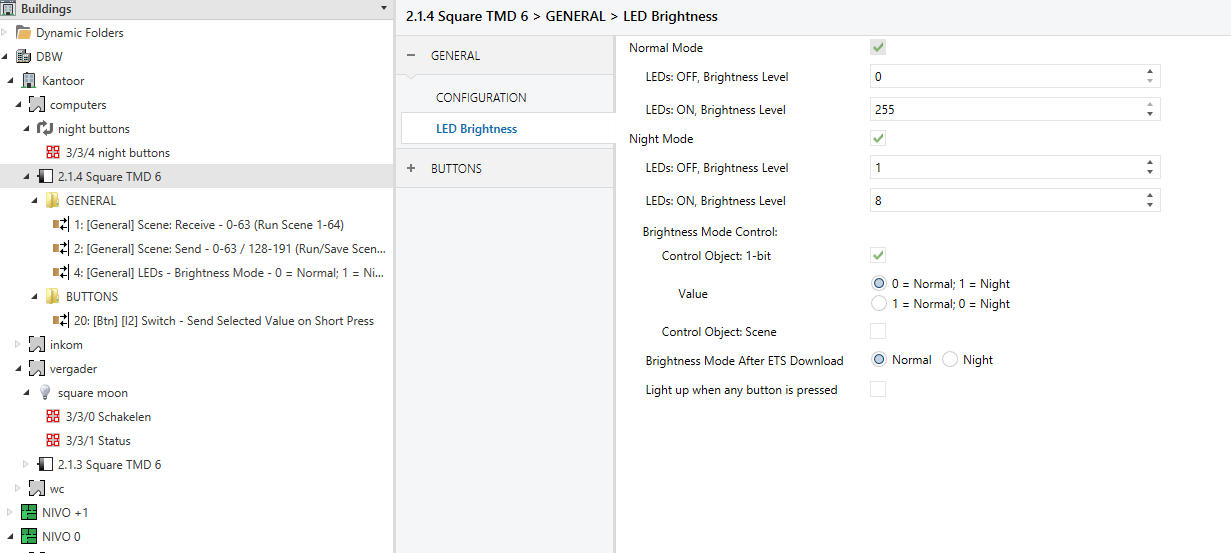Expand the inkom room tree node

(x=17, y=345)
